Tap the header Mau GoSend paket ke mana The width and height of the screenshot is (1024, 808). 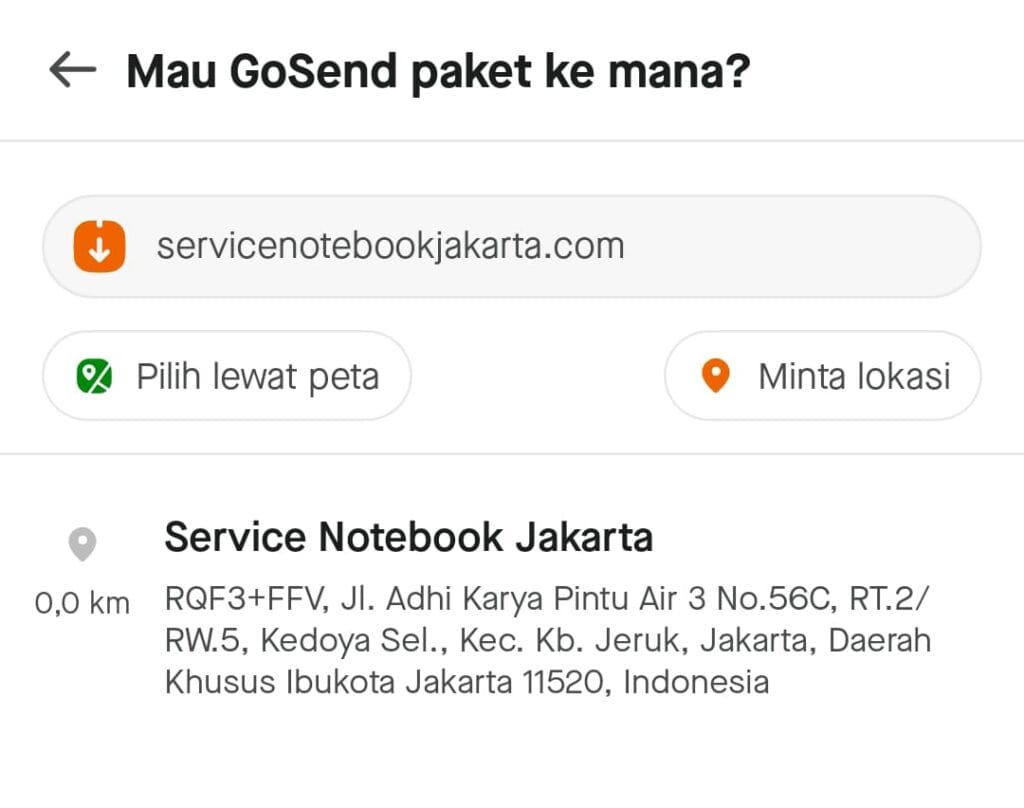[x=440, y=70]
